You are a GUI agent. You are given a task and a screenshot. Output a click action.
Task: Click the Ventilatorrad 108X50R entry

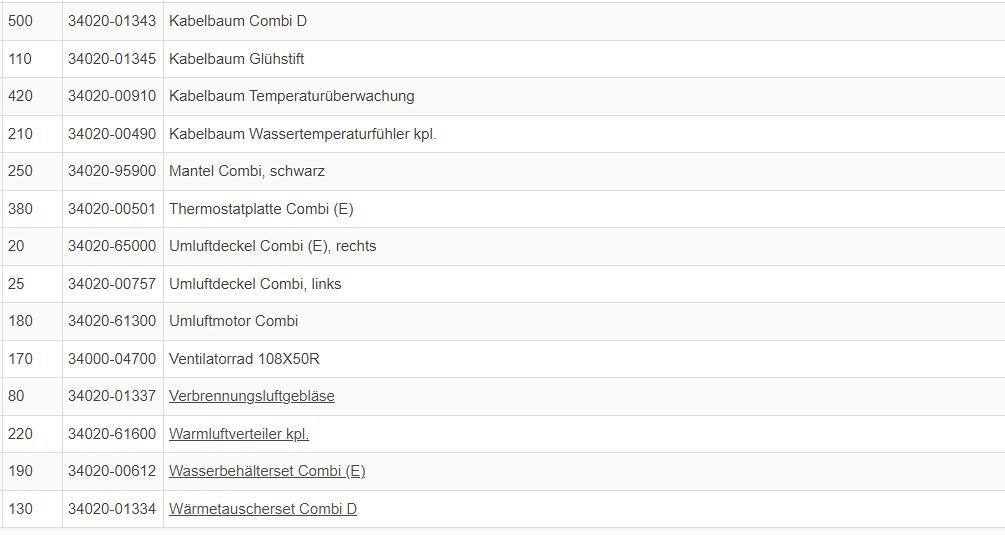tap(244, 359)
